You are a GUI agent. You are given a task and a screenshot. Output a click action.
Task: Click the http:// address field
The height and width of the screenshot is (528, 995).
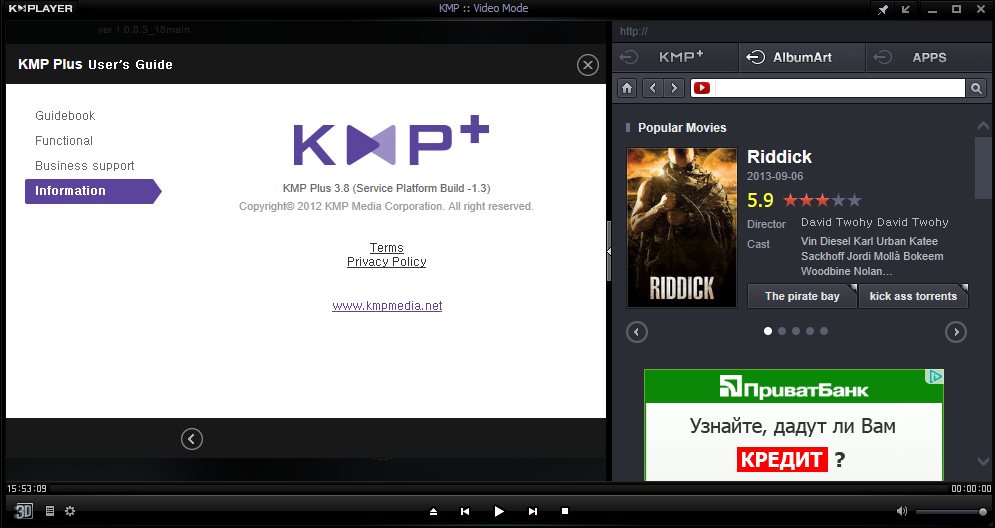[x=803, y=31]
